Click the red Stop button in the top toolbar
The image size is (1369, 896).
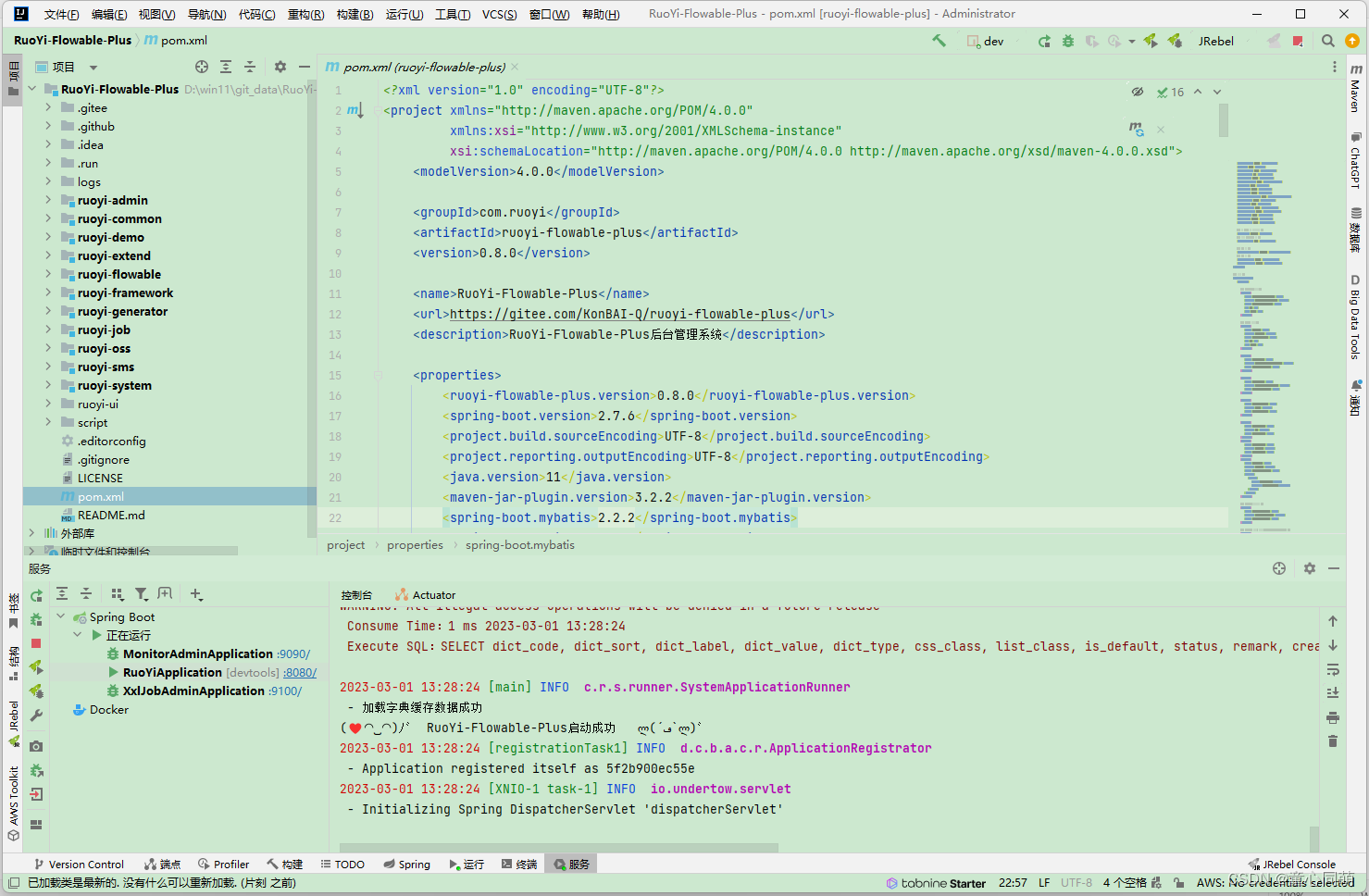click(x=1298, y=41)
